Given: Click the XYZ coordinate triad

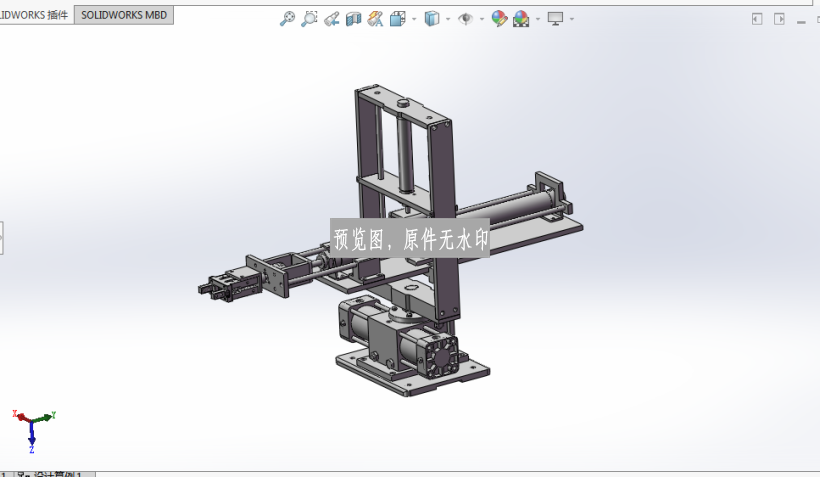Looking at the screenshot, I should tap(33, 430).
